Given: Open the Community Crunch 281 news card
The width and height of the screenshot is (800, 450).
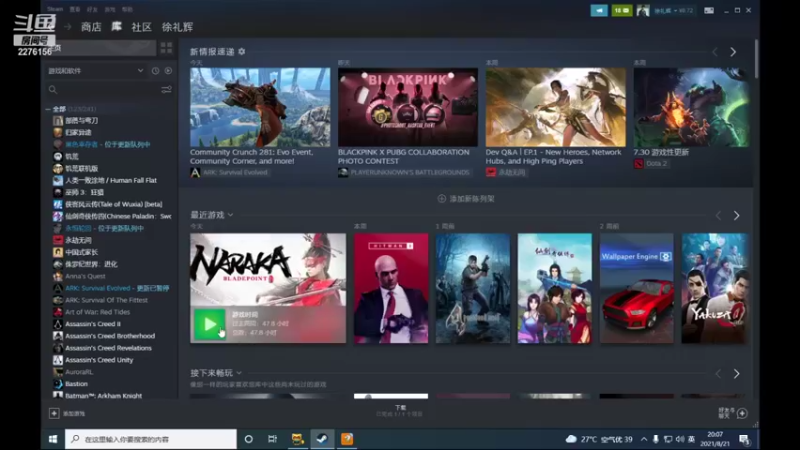Looking at the screenshot, I should pos(260,117).
